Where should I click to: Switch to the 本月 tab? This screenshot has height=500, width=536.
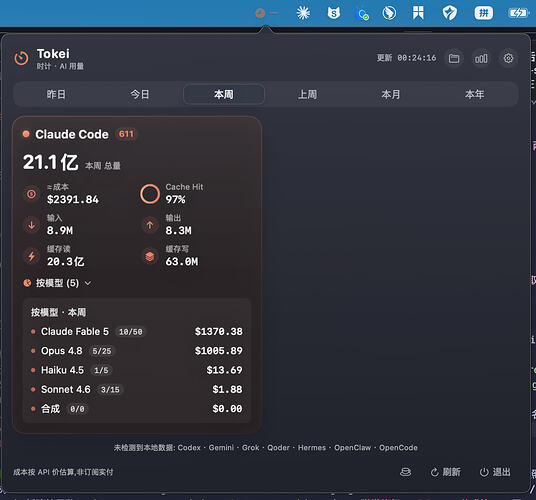tap(391, 94)
